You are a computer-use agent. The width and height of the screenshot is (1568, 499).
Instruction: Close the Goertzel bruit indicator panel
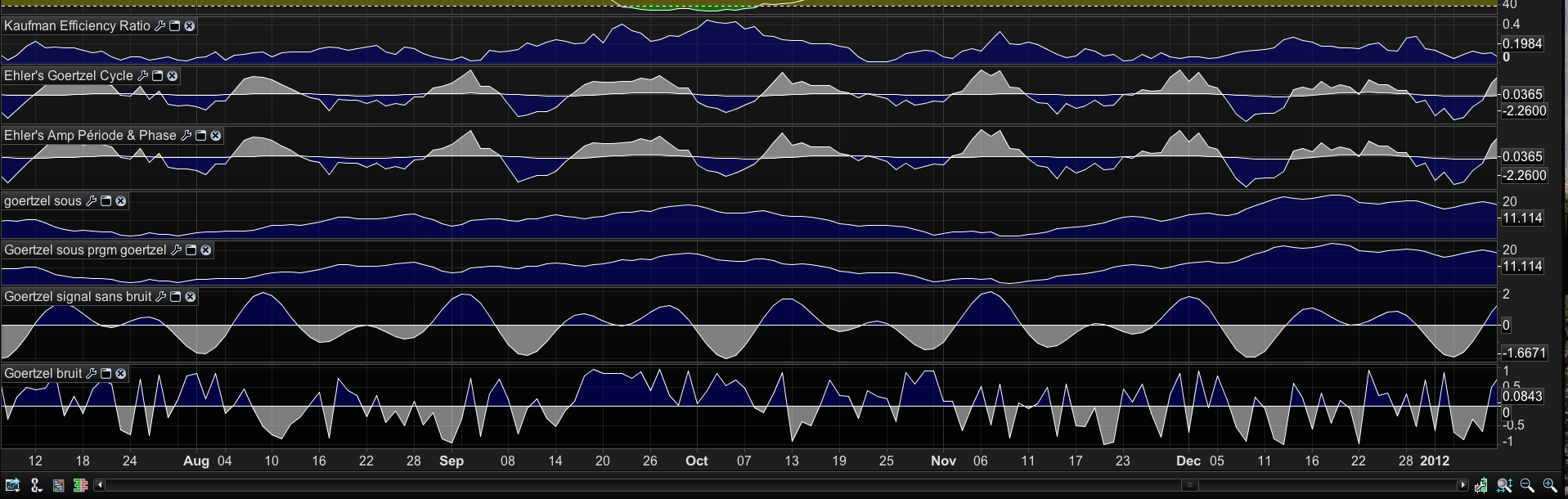click(121, 374)
